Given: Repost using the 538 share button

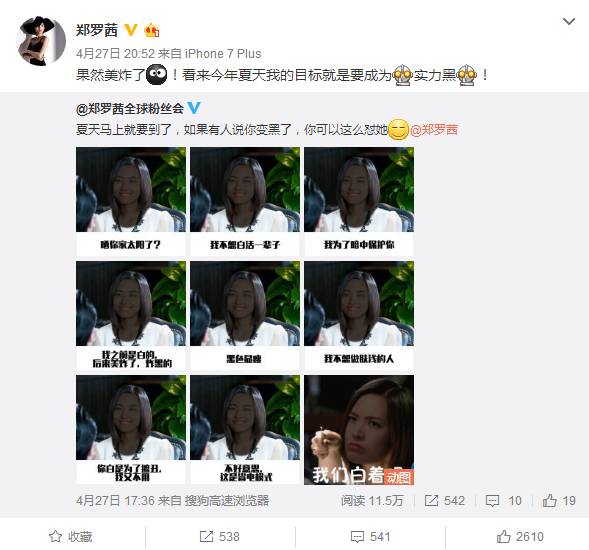Looking at the screenshot, I should (x=220, y=536).
